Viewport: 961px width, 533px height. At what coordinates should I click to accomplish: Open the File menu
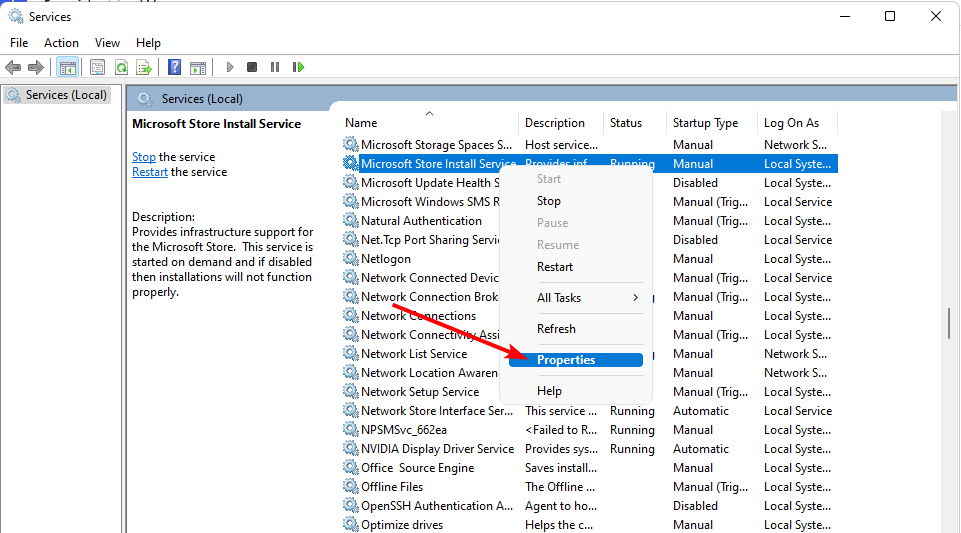click(19, 43)
